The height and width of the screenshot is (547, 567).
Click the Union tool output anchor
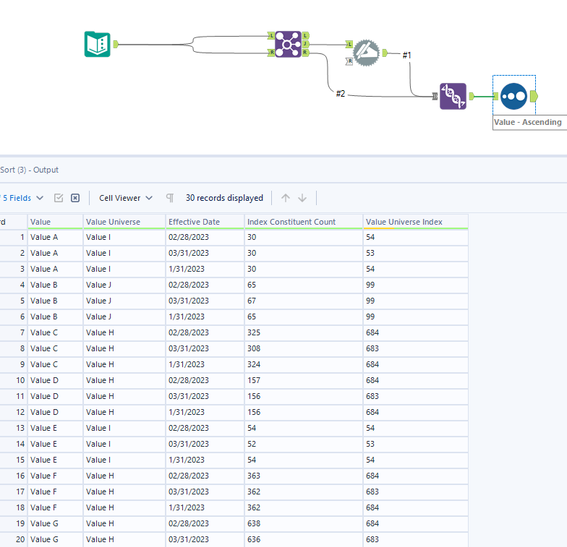[472, 96]
